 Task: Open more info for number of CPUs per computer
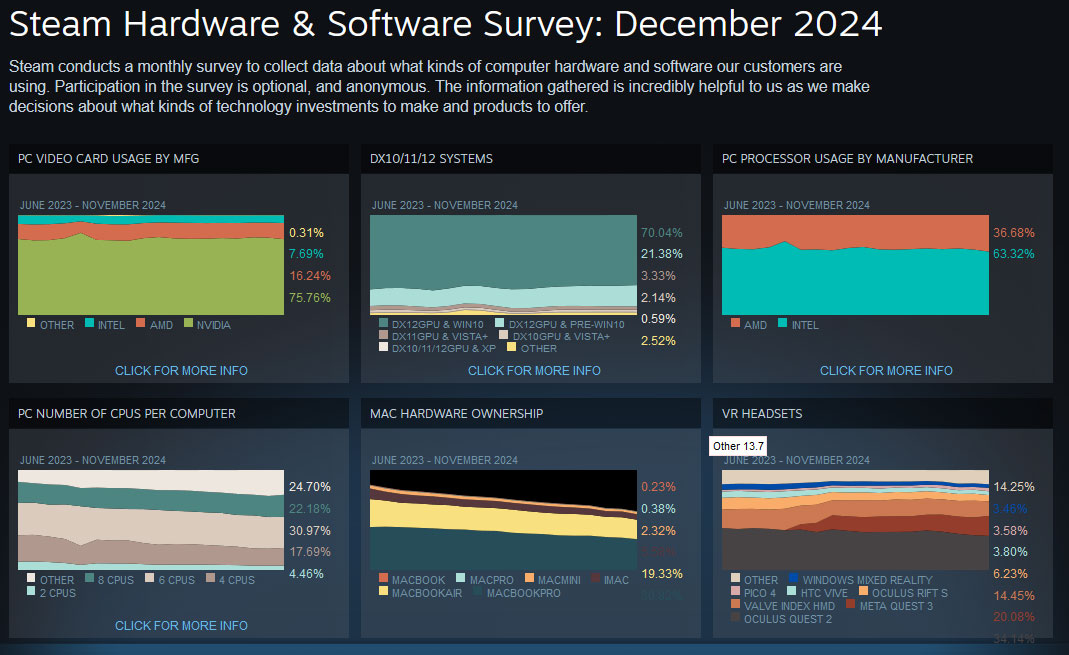[181, 626]
